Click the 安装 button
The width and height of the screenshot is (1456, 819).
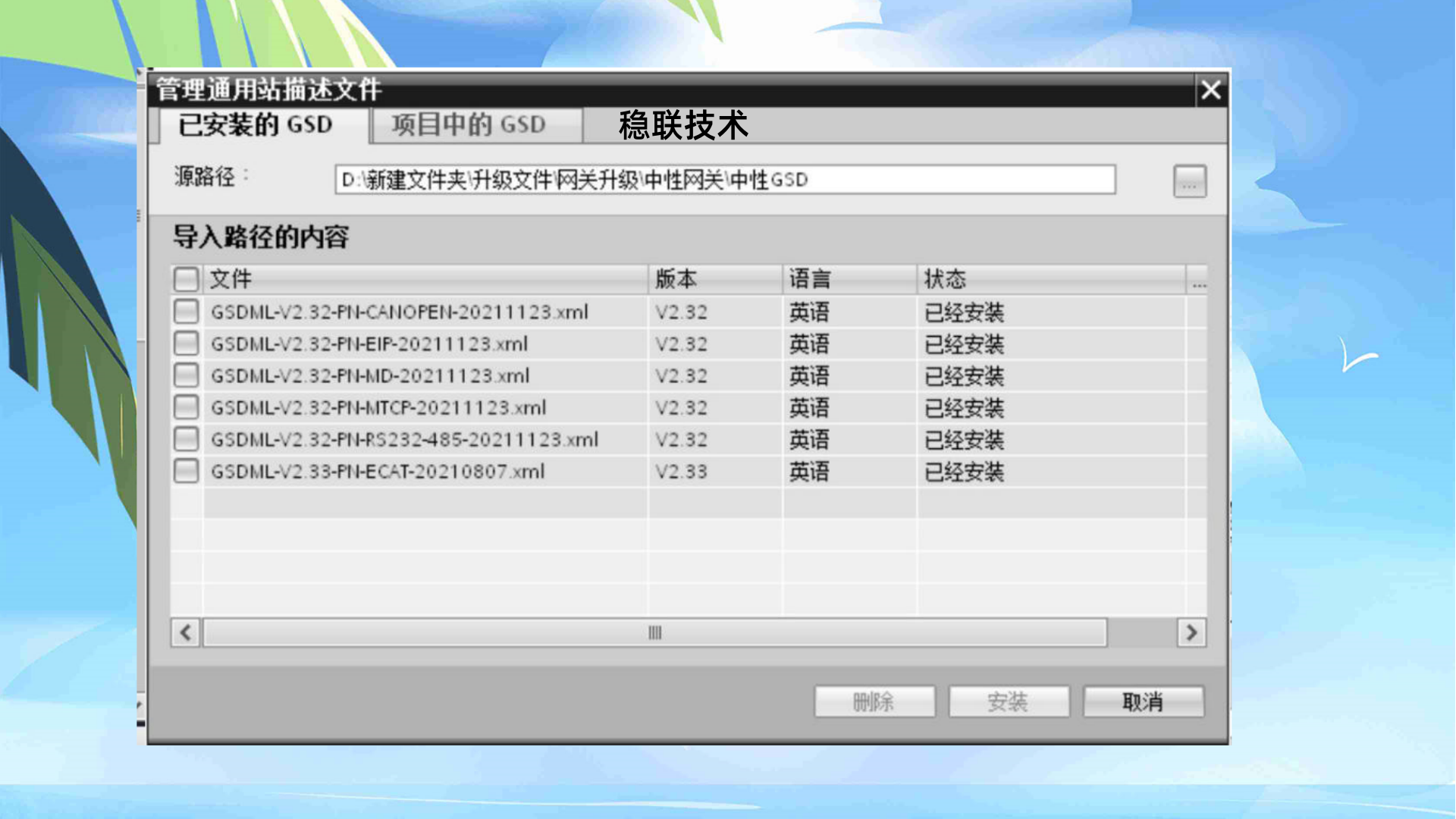(x=1008, y=701)
